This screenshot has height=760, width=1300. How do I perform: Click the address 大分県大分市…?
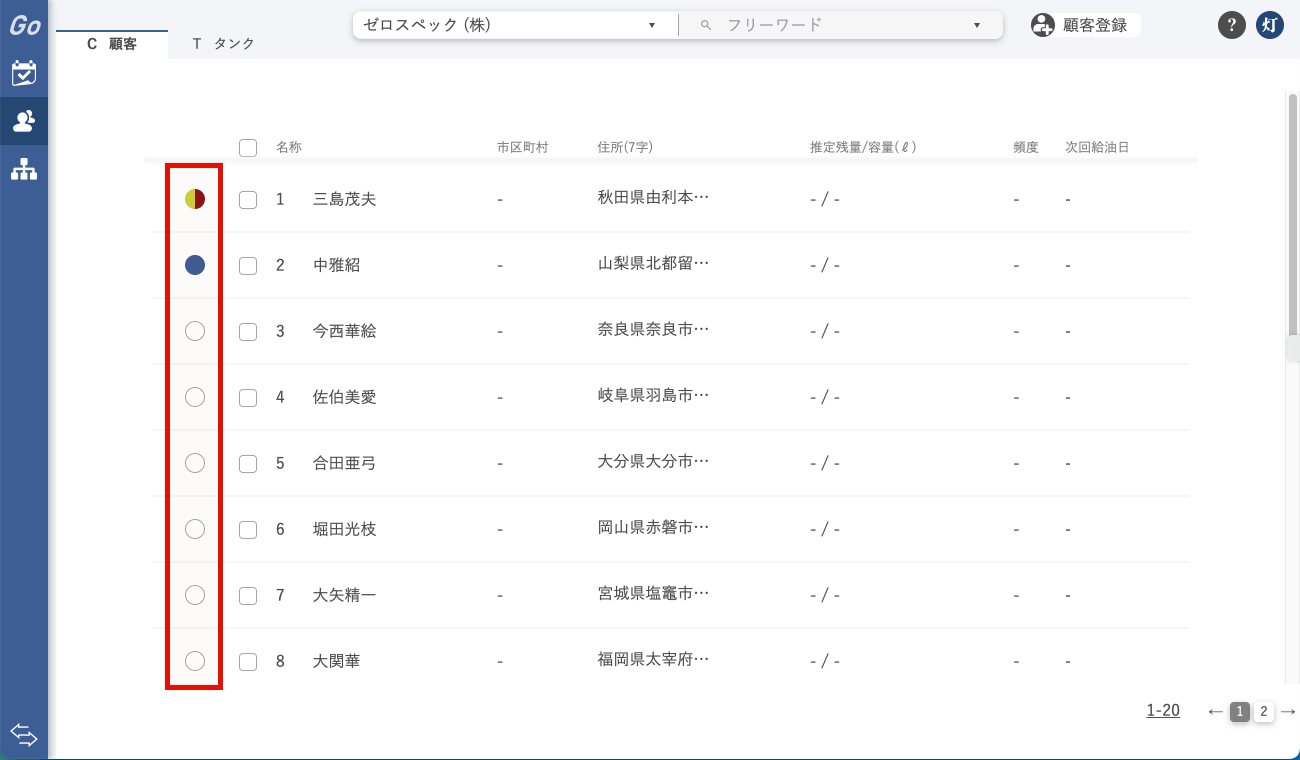(653, 461)
